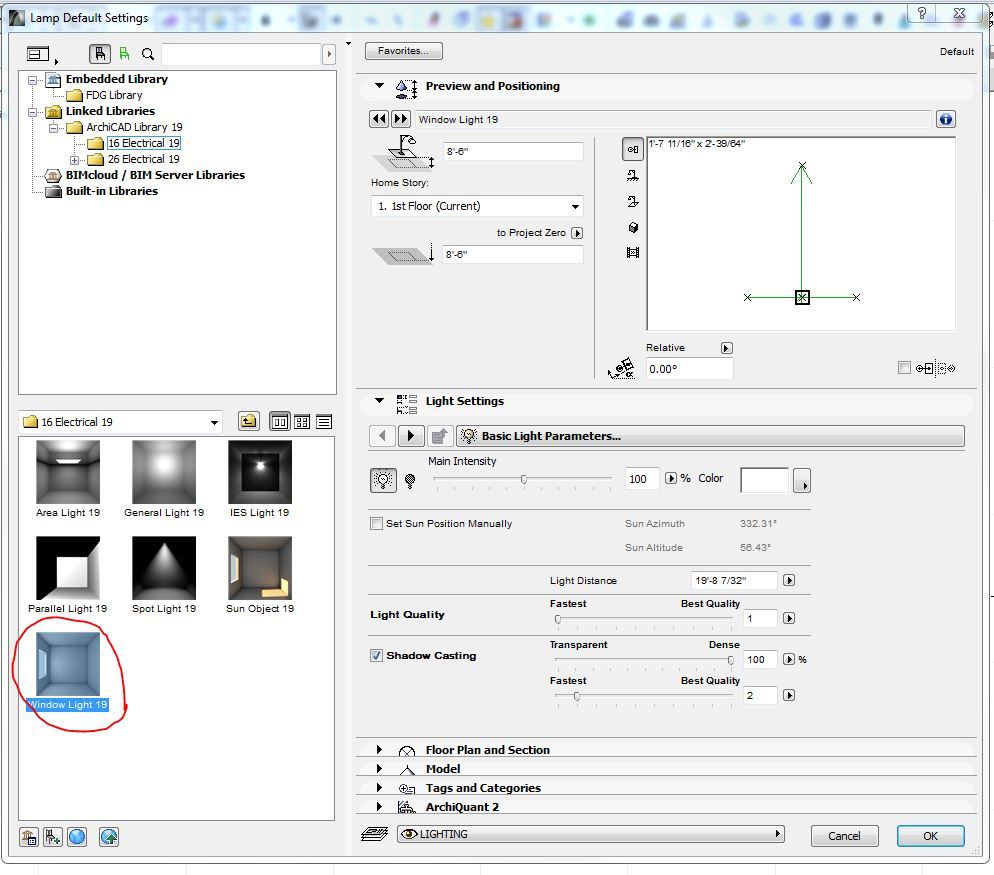Select the 3D view preview icon
The height and width of the screenshot is (875, 994).
pyautogui.click(x=633, y=228)
